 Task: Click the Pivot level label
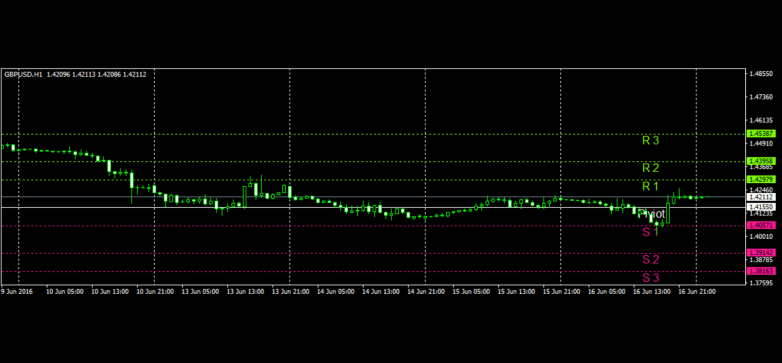651,214
